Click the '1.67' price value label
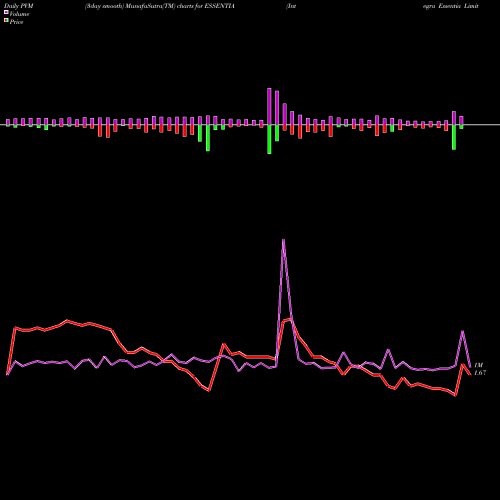Viewport: 500px width, 500px height. (480, 373)
